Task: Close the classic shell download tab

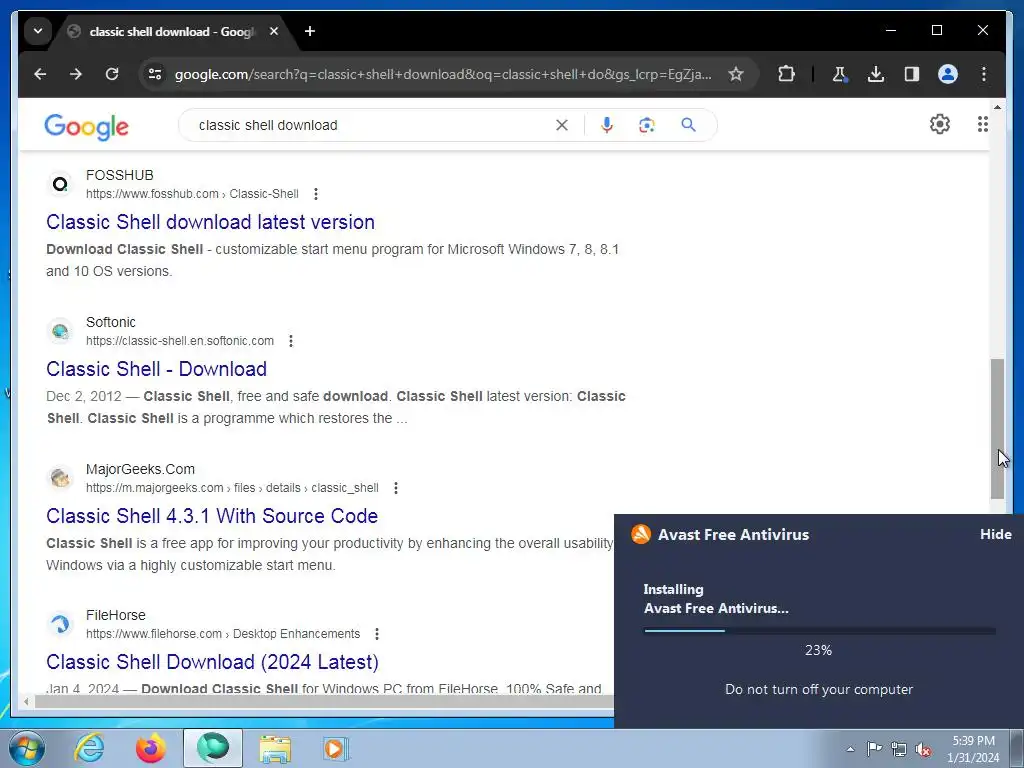Action: pos(274,31)
